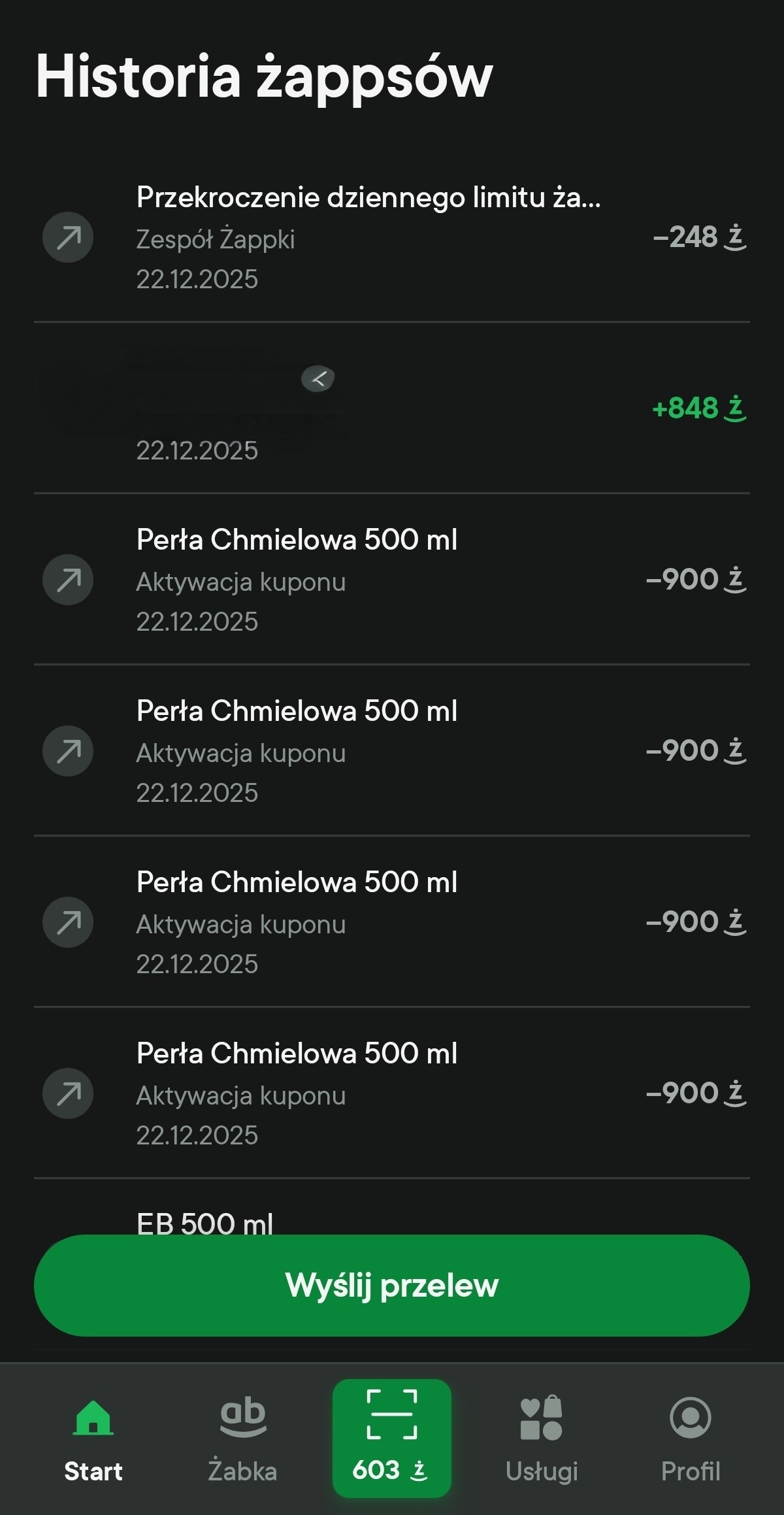
Task: Open the Przekroczenie dziennego limitu entry title
Action: tap(368, 197)
